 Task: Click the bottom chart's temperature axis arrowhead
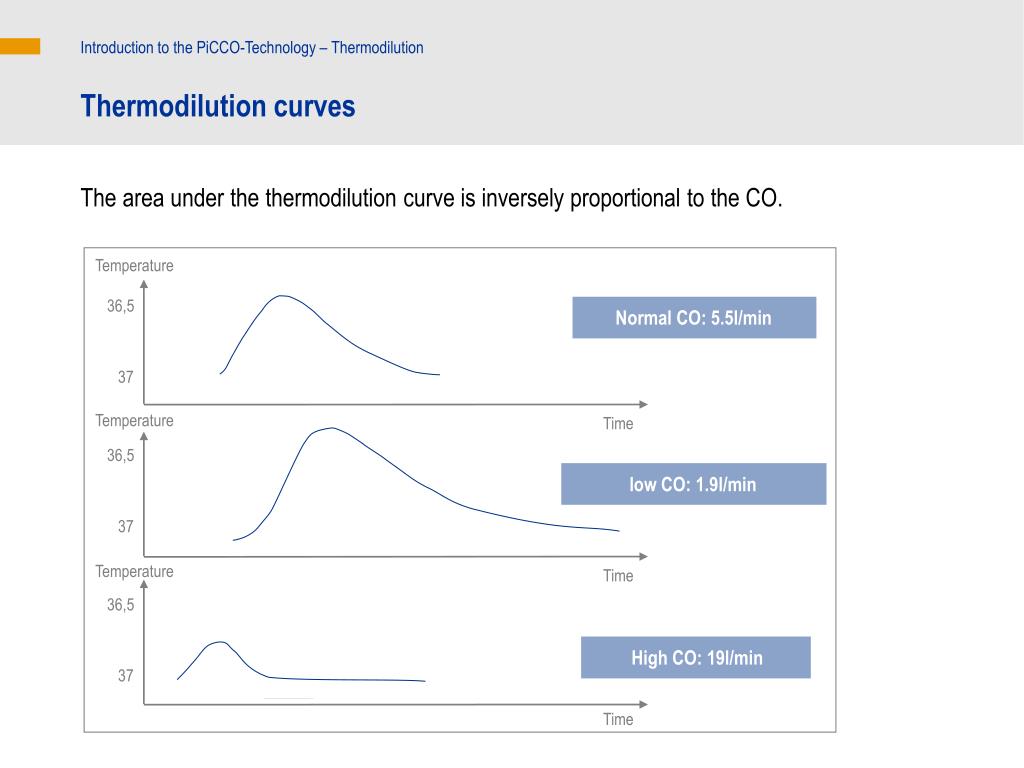(144, 584)
